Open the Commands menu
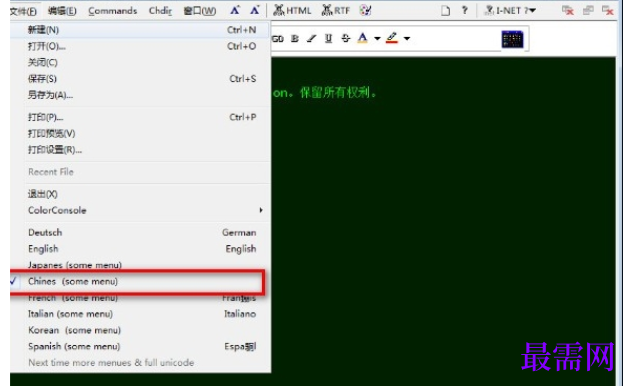 click(113, 11)
